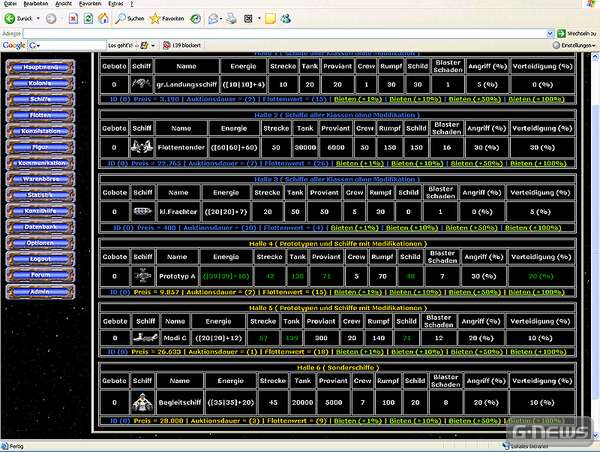Click the gr.Landungsschiff ship image
Screen dimensions: 600x452
(x=141, y=85)
